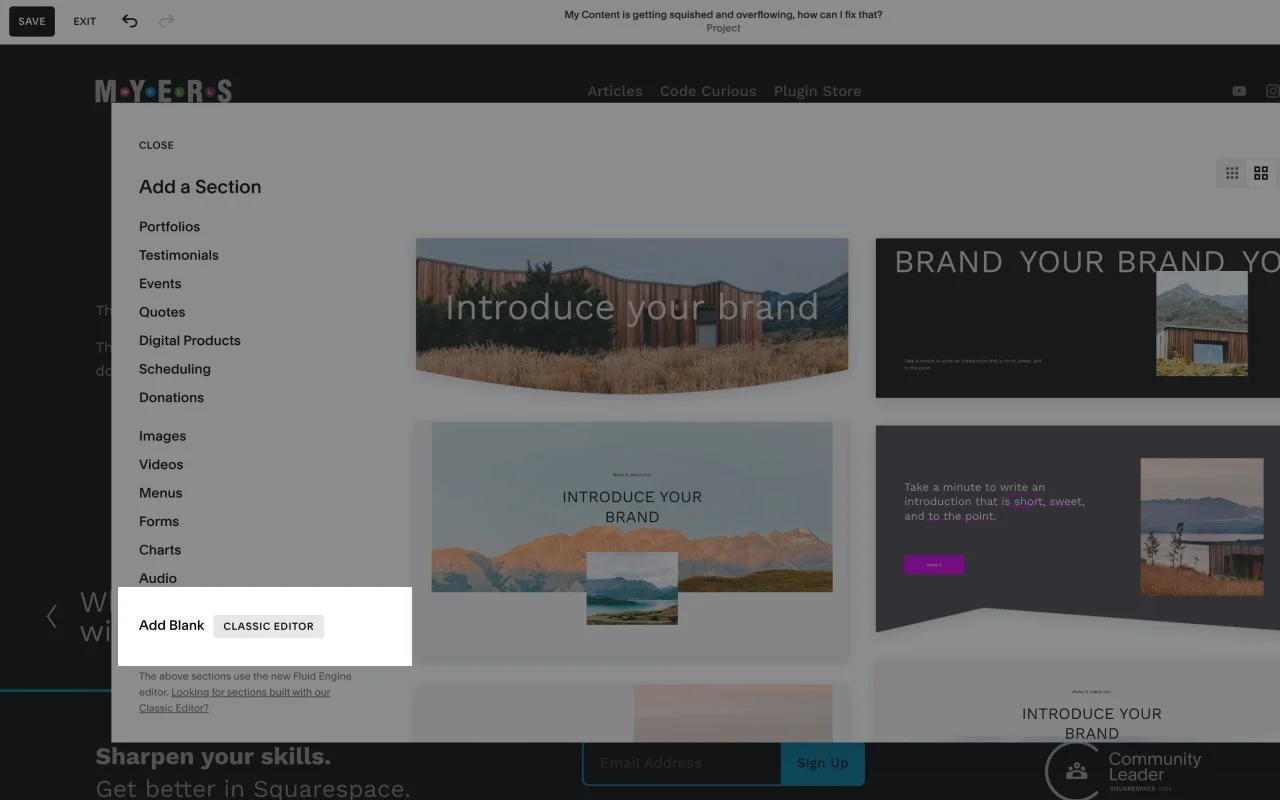Screen dimensions: 1280x800
Task: Click the Sharpen your skills heading
Action: click(x=213, y=756)
